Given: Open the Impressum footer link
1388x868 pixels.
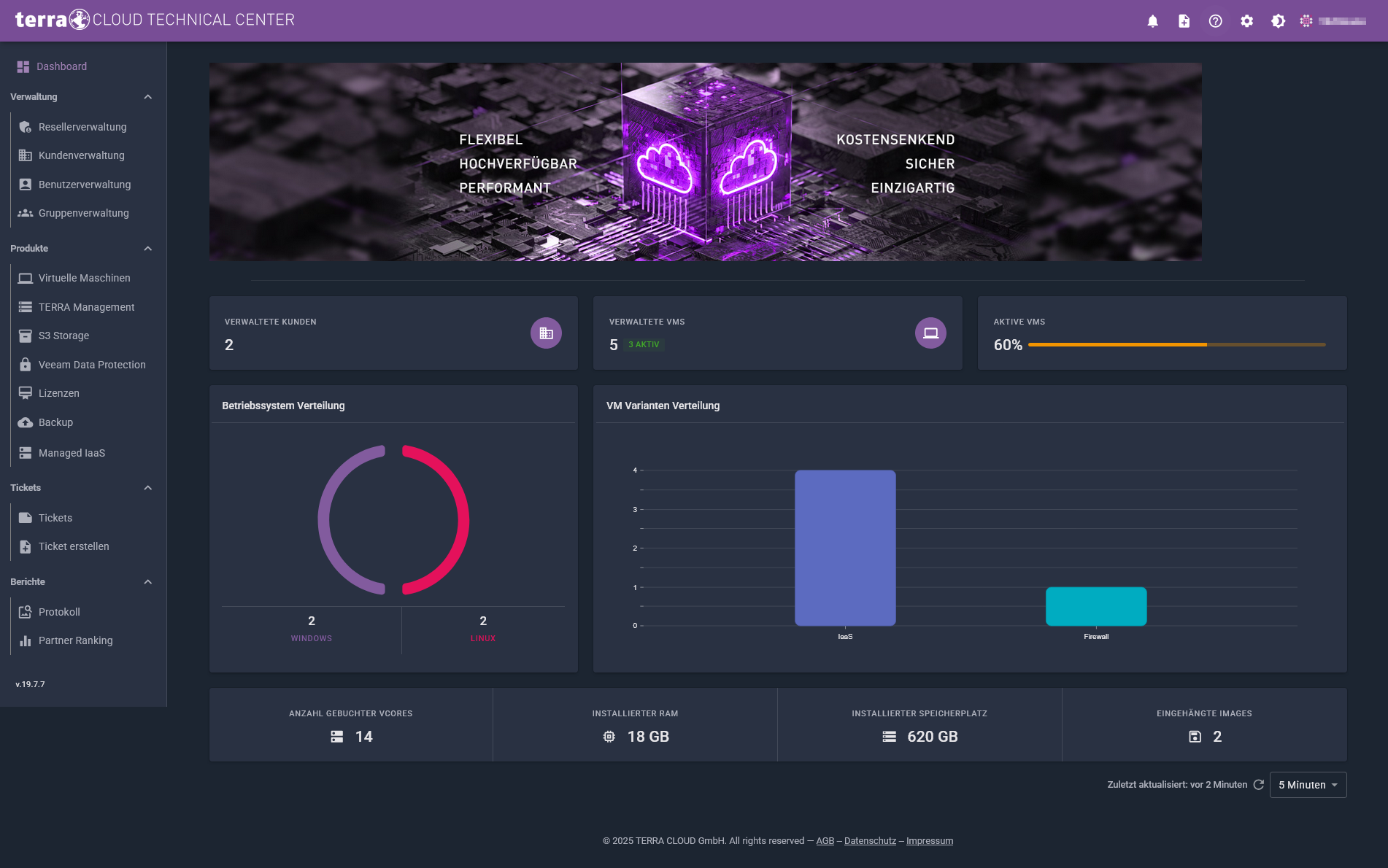Looking at the screenshot, I should click(x=929, y=841).
